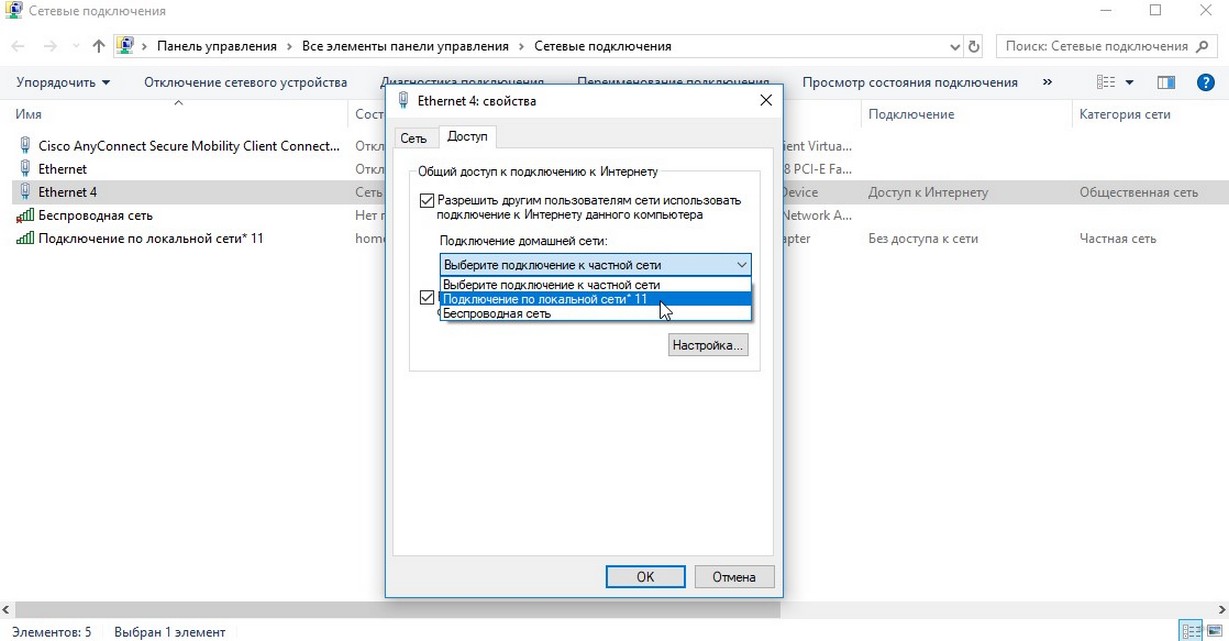This screenshot has height=641, width=1229.
Task: Select the Ethernet connection name
Action: 62,169
